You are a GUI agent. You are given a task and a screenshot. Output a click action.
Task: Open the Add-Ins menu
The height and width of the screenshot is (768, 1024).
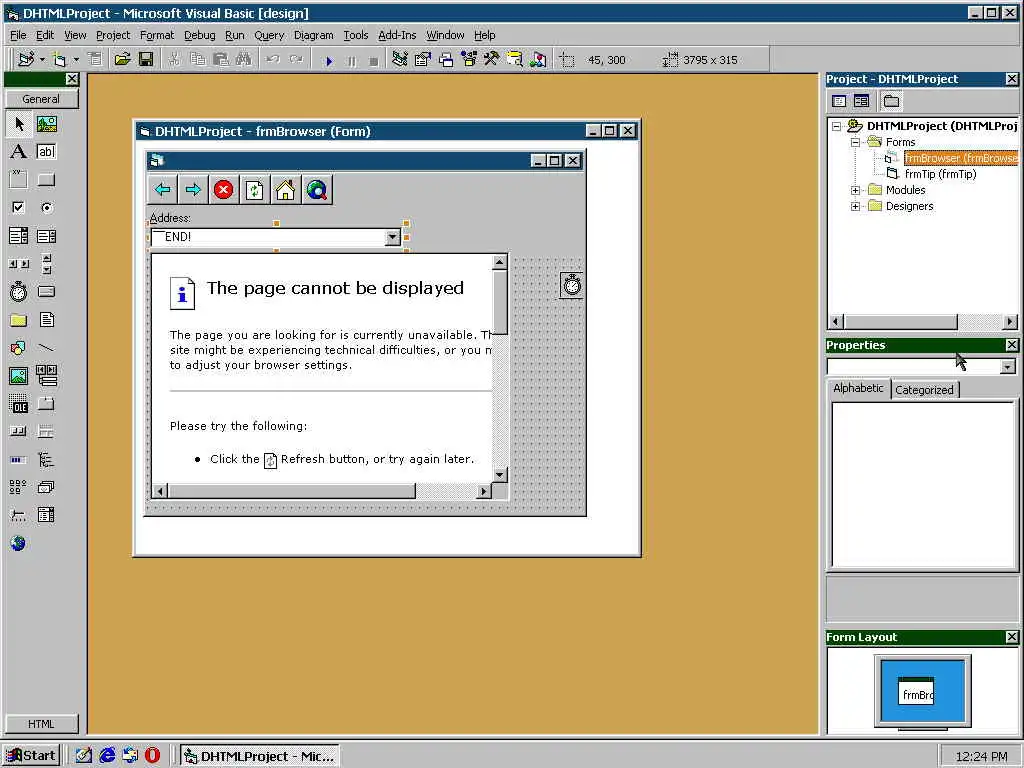click(x=397, y=35)
